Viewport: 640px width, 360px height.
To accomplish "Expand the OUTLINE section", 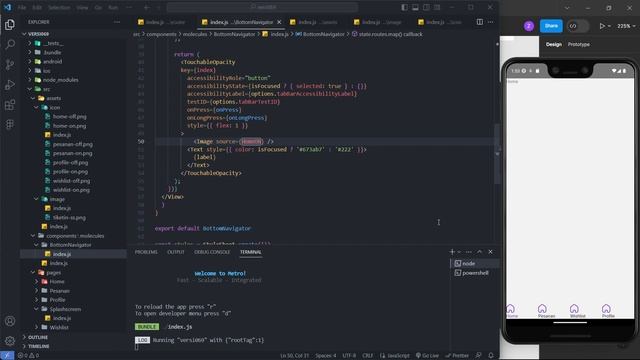I will pos(38,337).
